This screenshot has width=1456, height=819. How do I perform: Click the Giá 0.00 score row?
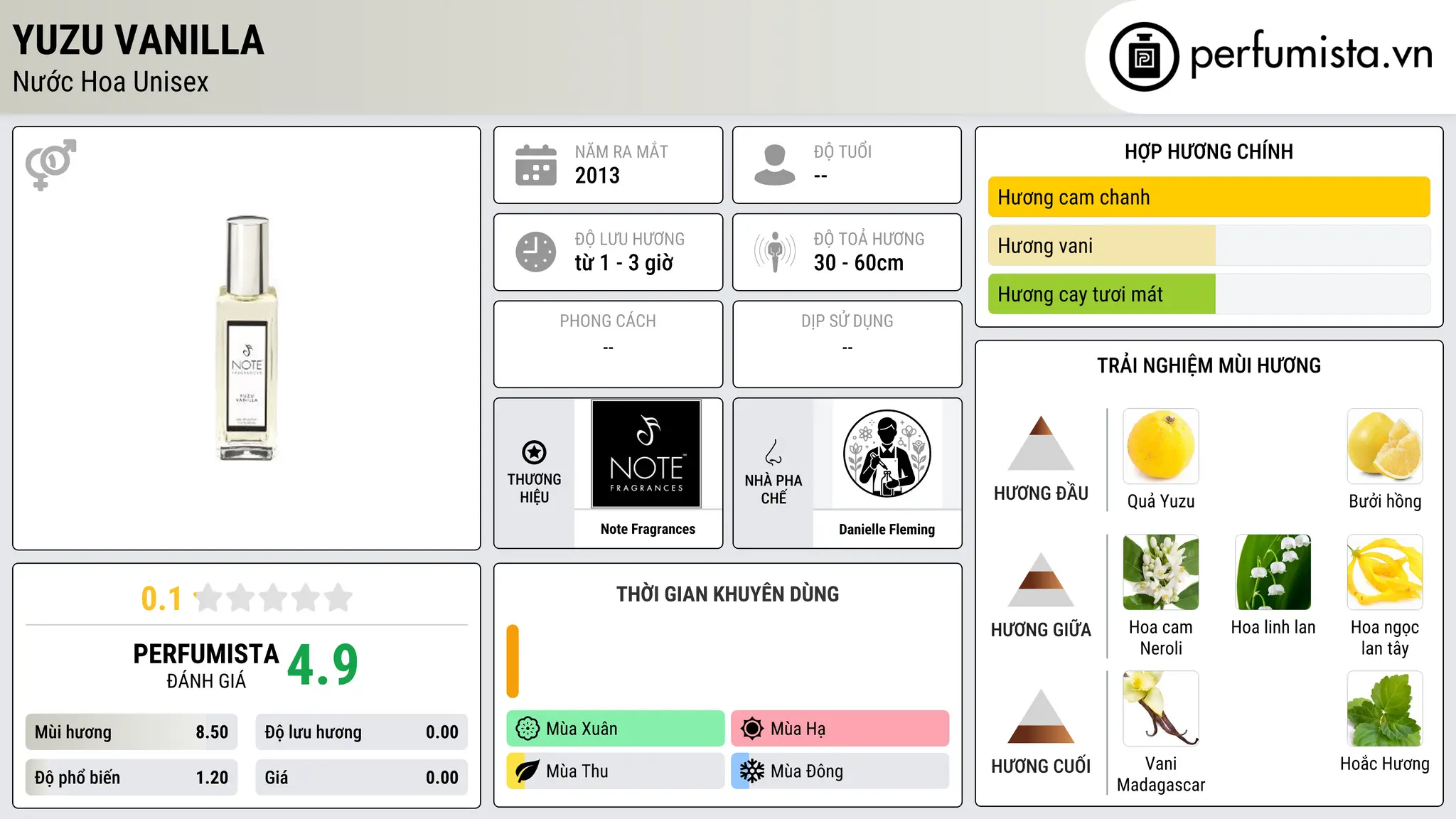(x=361, y=778)
